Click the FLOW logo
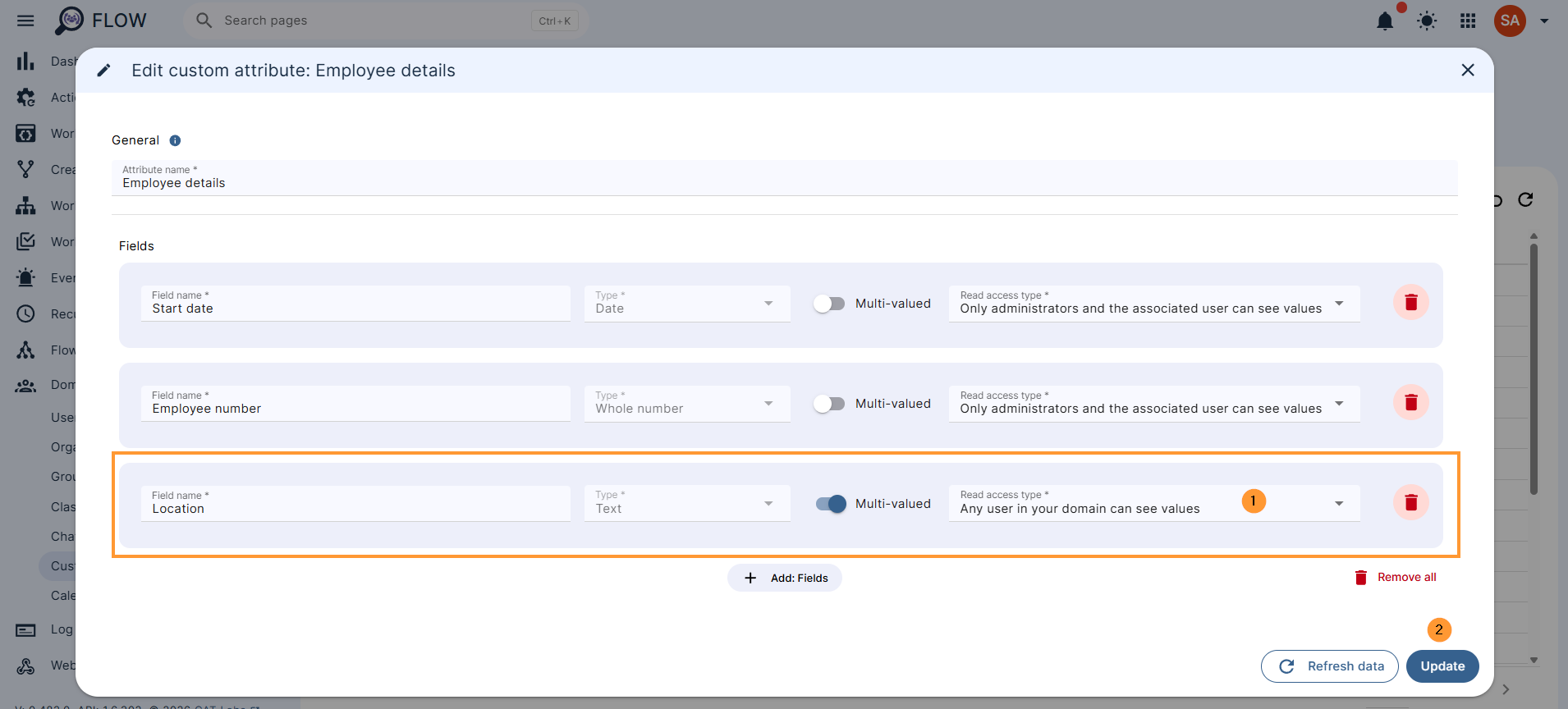The width and height of the screenshot is (1568, 709). pyautogui.click(x=101, y=21)
